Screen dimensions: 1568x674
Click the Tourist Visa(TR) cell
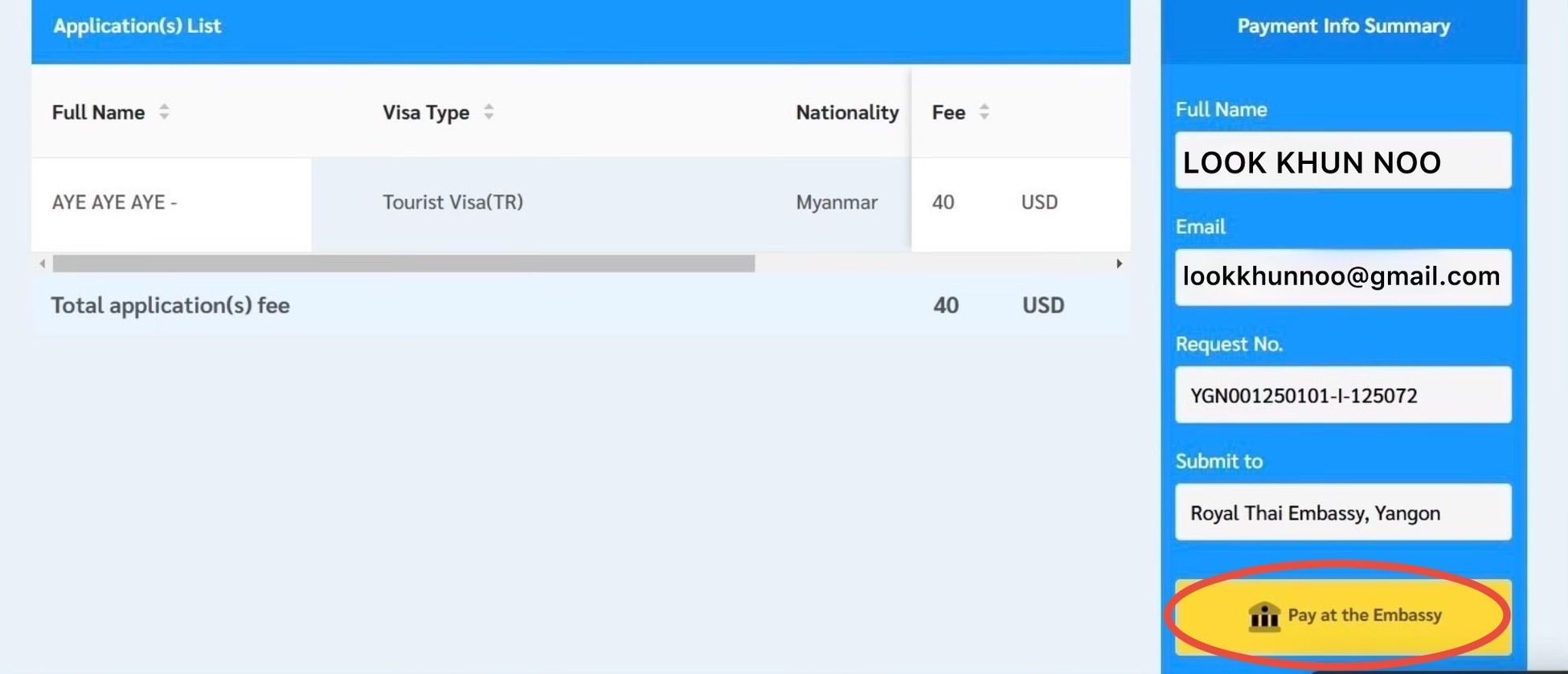click(452, 202)
